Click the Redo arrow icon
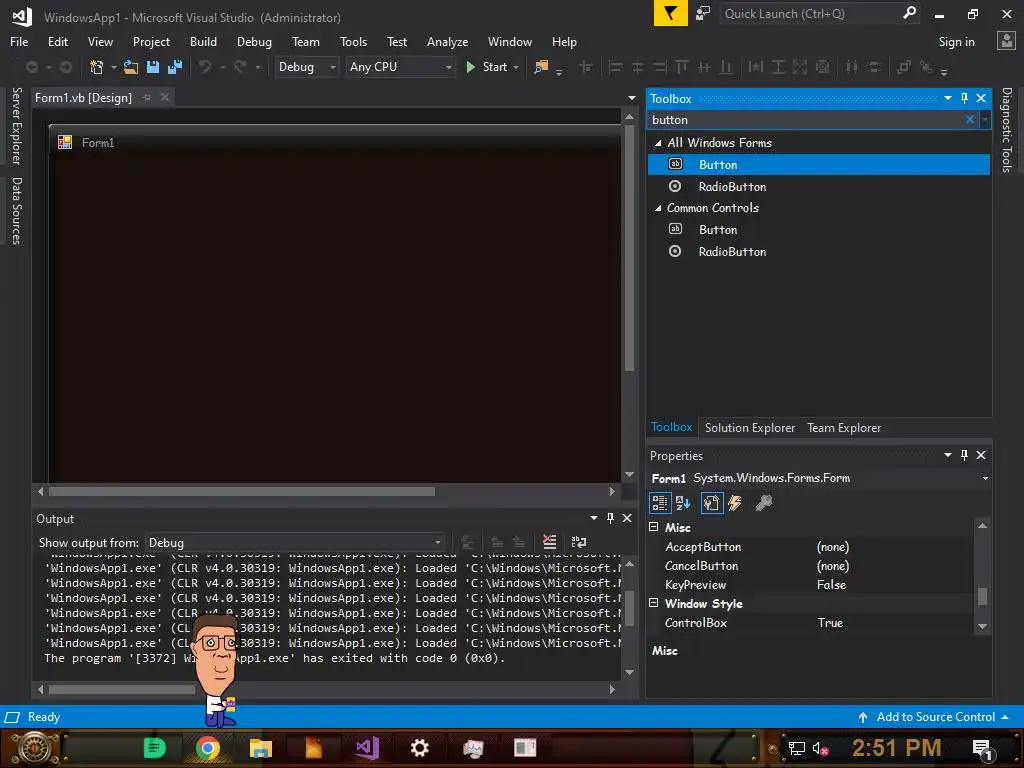This screenshot has height=768, width=1024. (x=240, y=67)
